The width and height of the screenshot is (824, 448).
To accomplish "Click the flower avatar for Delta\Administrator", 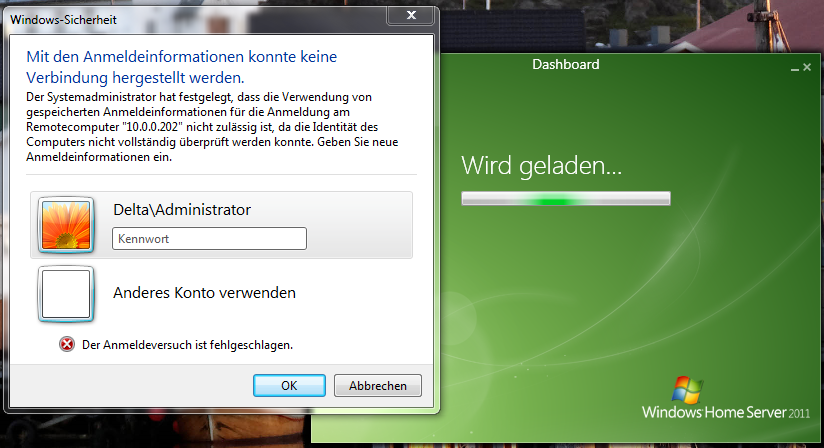I will [x=66, y=224].
